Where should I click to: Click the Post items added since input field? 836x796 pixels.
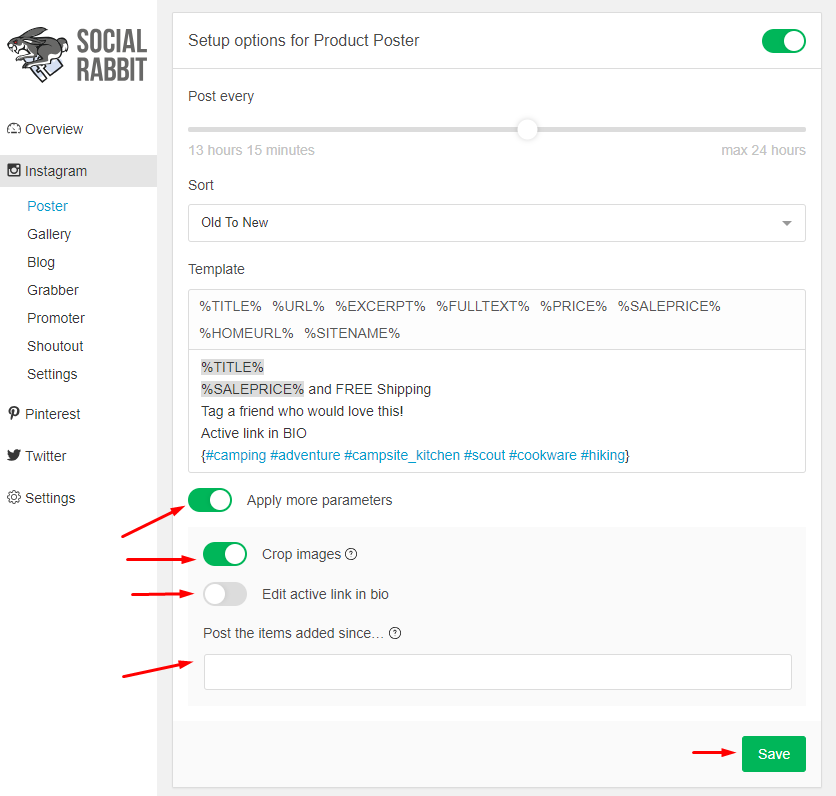click(x=497, y=672)
